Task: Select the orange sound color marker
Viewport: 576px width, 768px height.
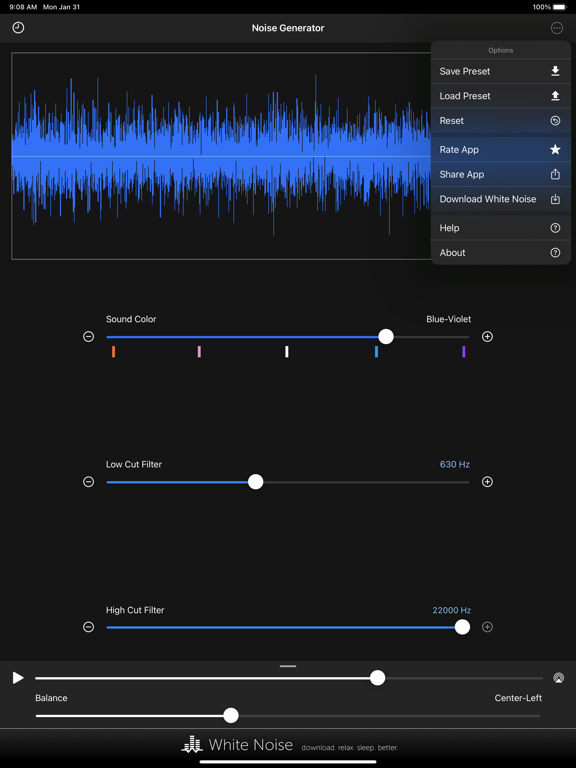Action: coord(114,352)
